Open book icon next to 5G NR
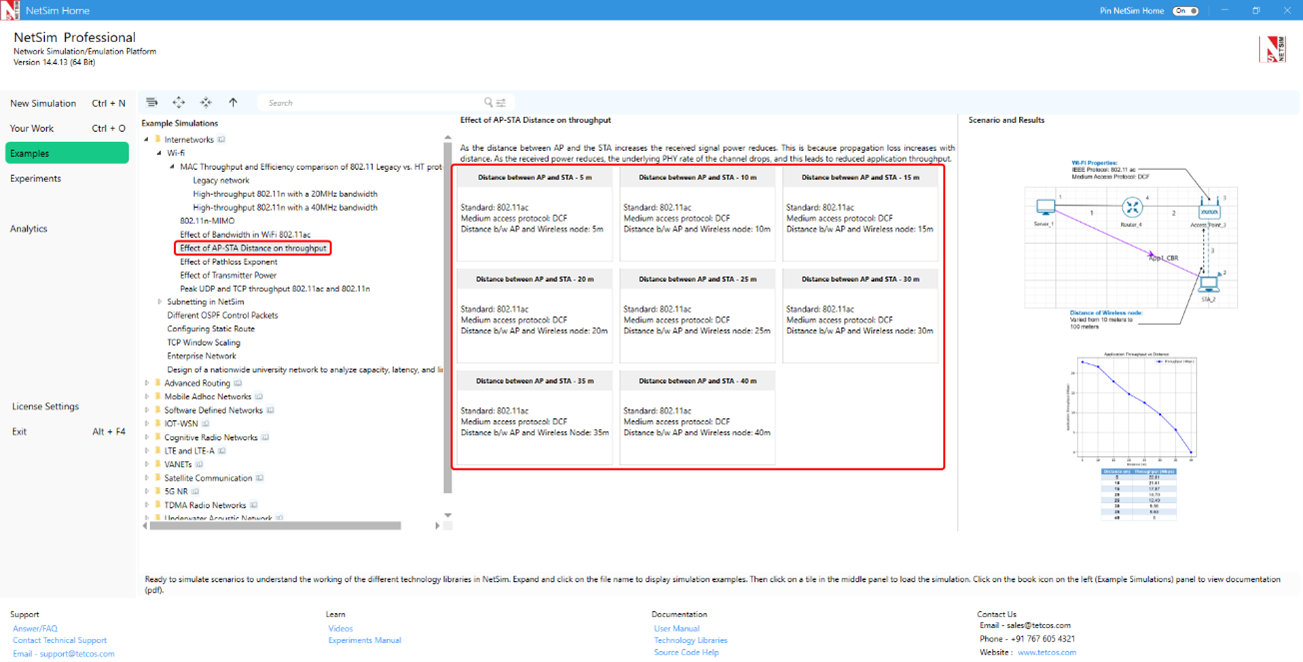Image resolution: width=1303 pixels, height=662 pixels. (196, 492)
